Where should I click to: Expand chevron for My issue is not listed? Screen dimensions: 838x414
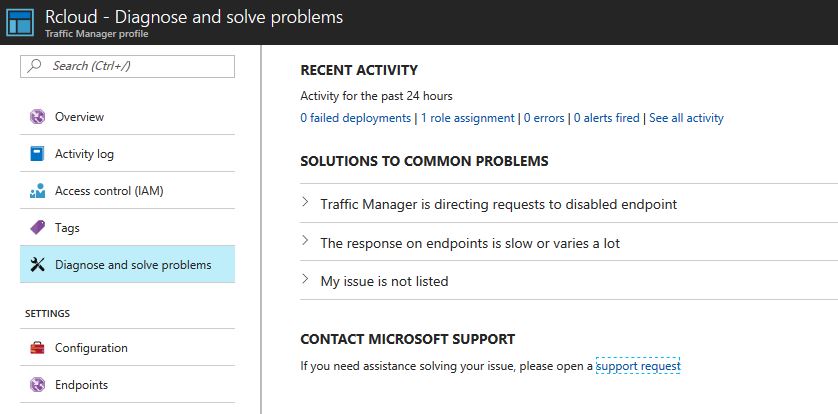(x=305, y=278)
